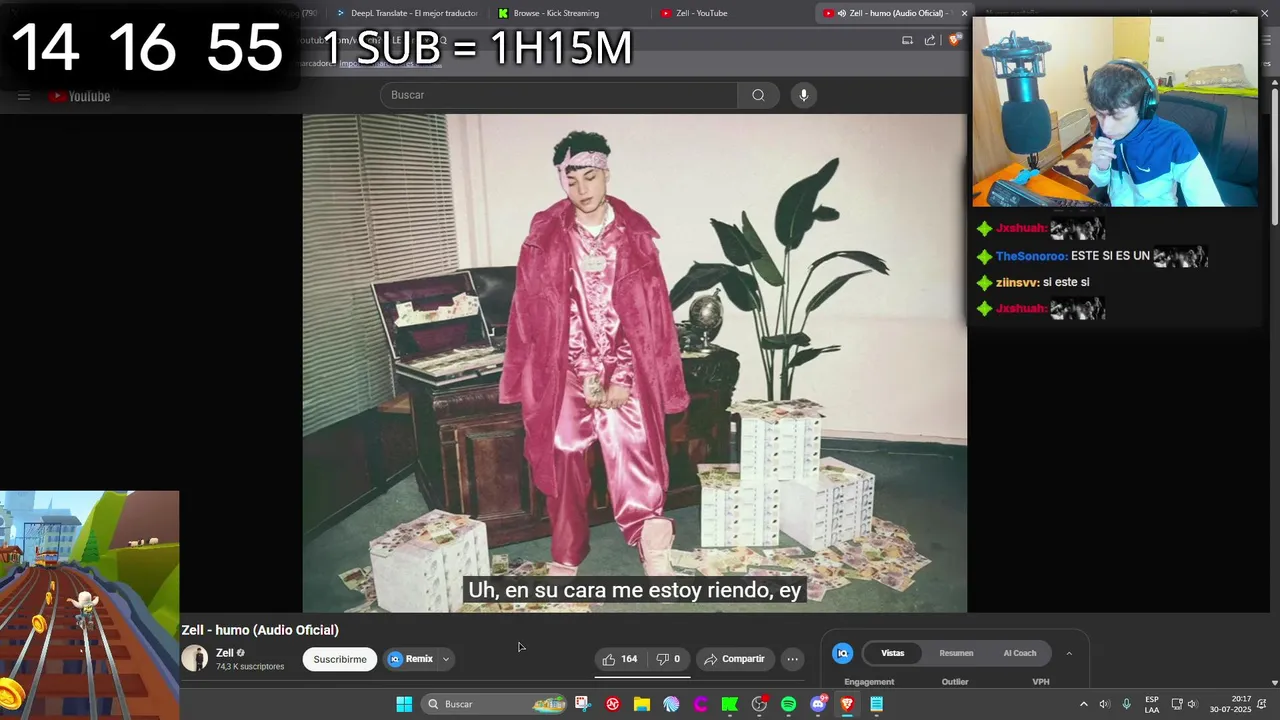Open the YouTube hamburger guide menu
This screenshot has height=720, width=1280.
24,96
